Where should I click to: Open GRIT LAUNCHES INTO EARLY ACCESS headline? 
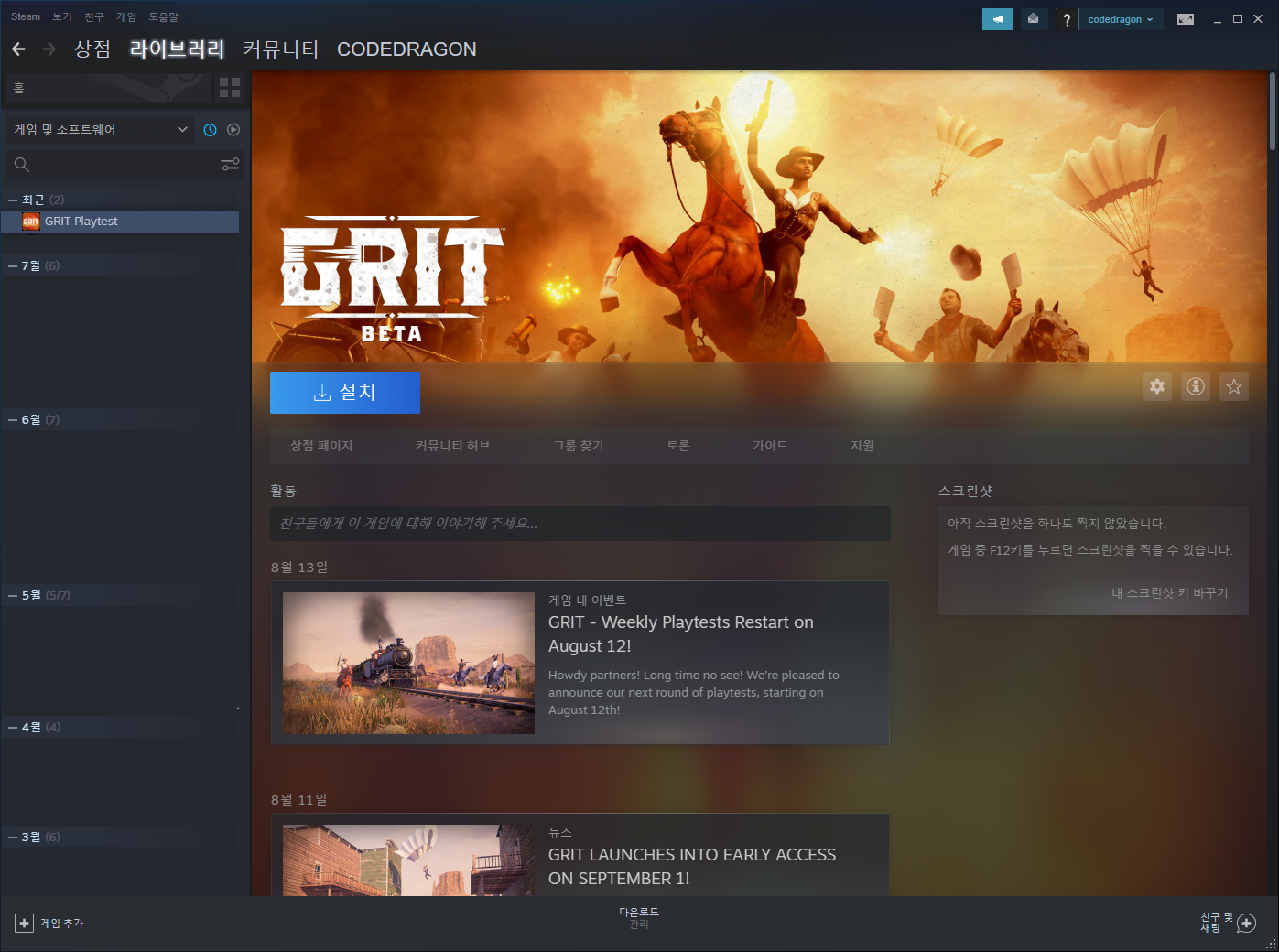pyautogui.click(x=692, y=866)
